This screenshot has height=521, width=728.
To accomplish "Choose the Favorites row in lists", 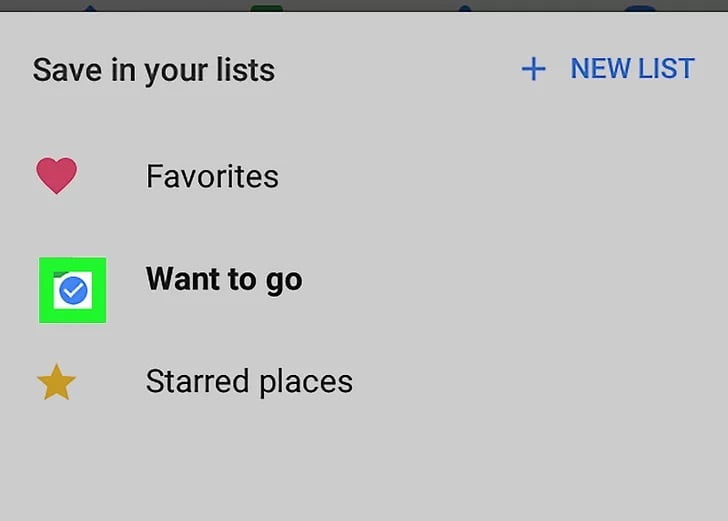I will click(x=364, y=176).
